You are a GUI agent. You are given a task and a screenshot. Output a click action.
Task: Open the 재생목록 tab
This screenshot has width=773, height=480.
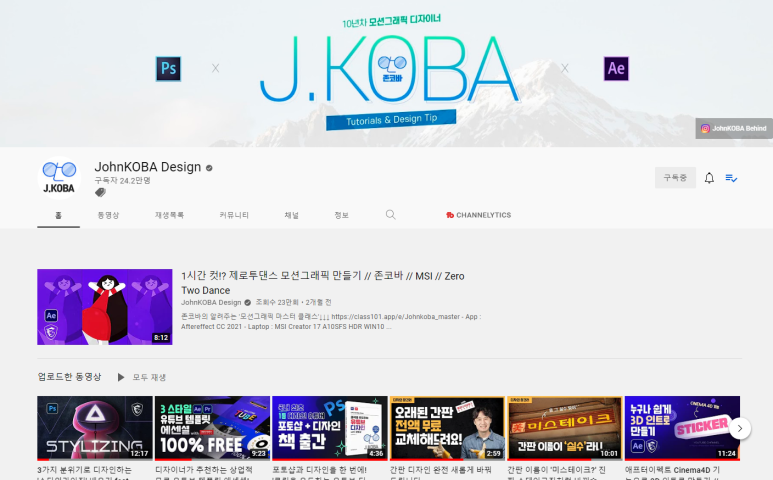170,215
